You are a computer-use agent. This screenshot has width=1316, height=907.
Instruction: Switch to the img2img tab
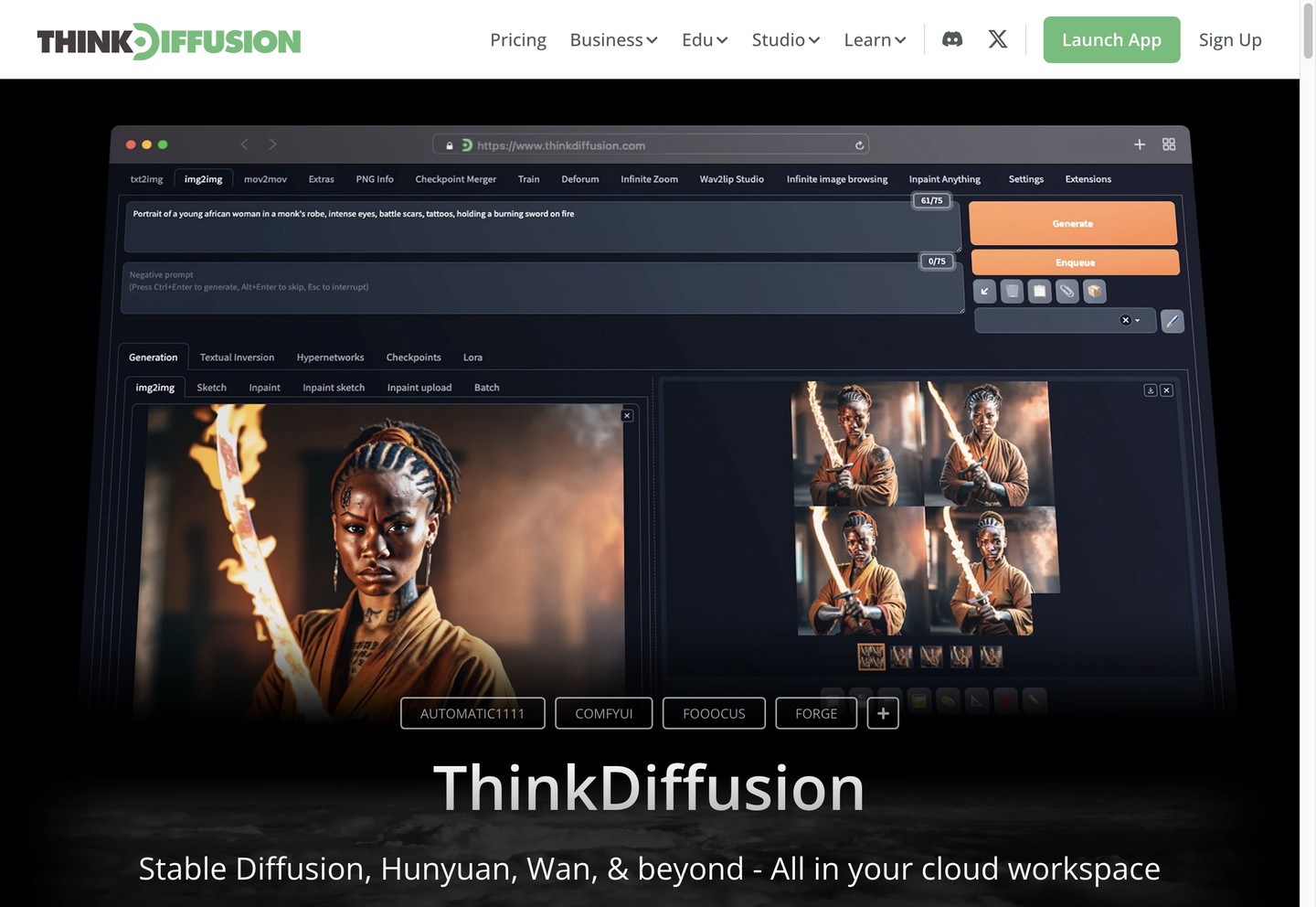point(203,179)
